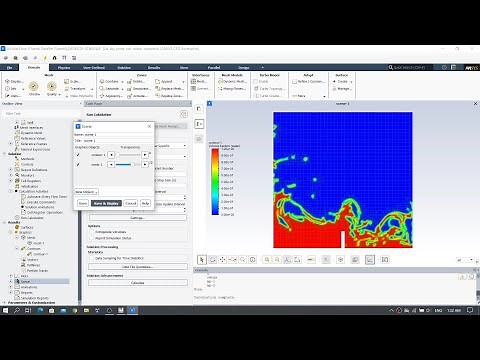The width and height of the screenshot is (480, 360).
Task: Enable Data Sampling for Time Statistics
Action: click(x=92, y=258)
